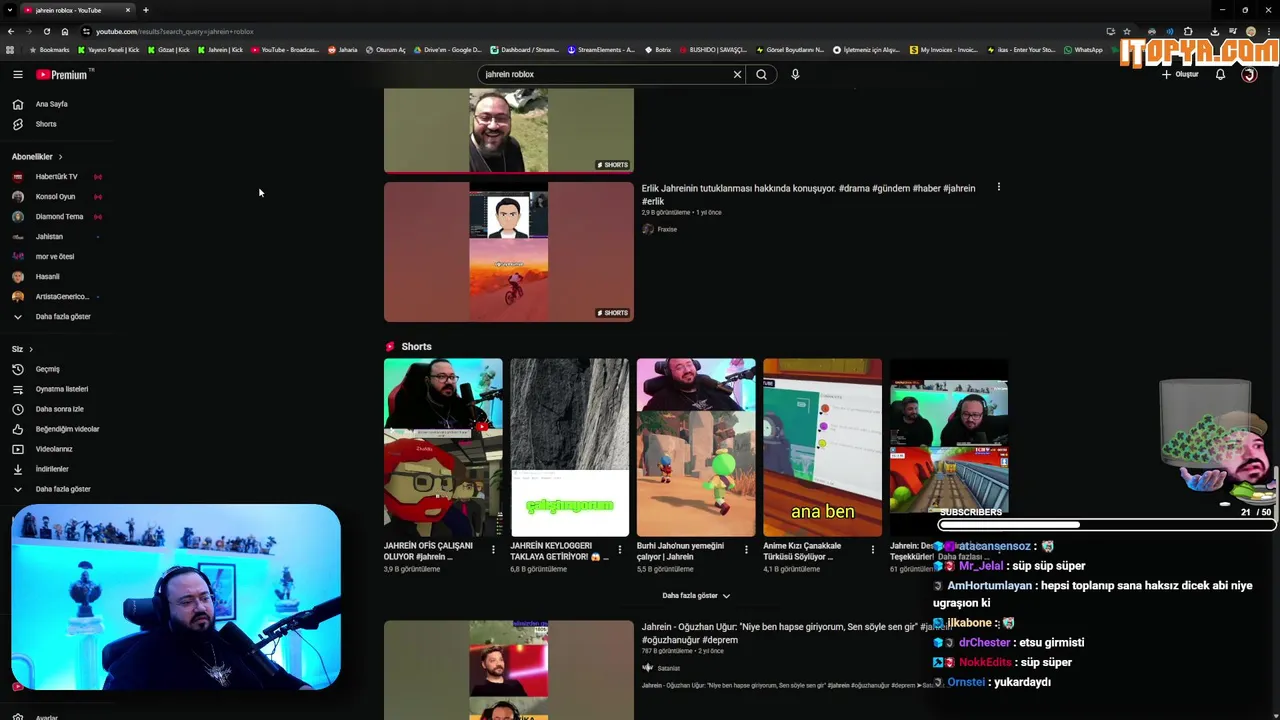Open the Fraxise channel avatar
This screenshot has height=720, width=1280.
pyautogui.click(x=648, y=229)
